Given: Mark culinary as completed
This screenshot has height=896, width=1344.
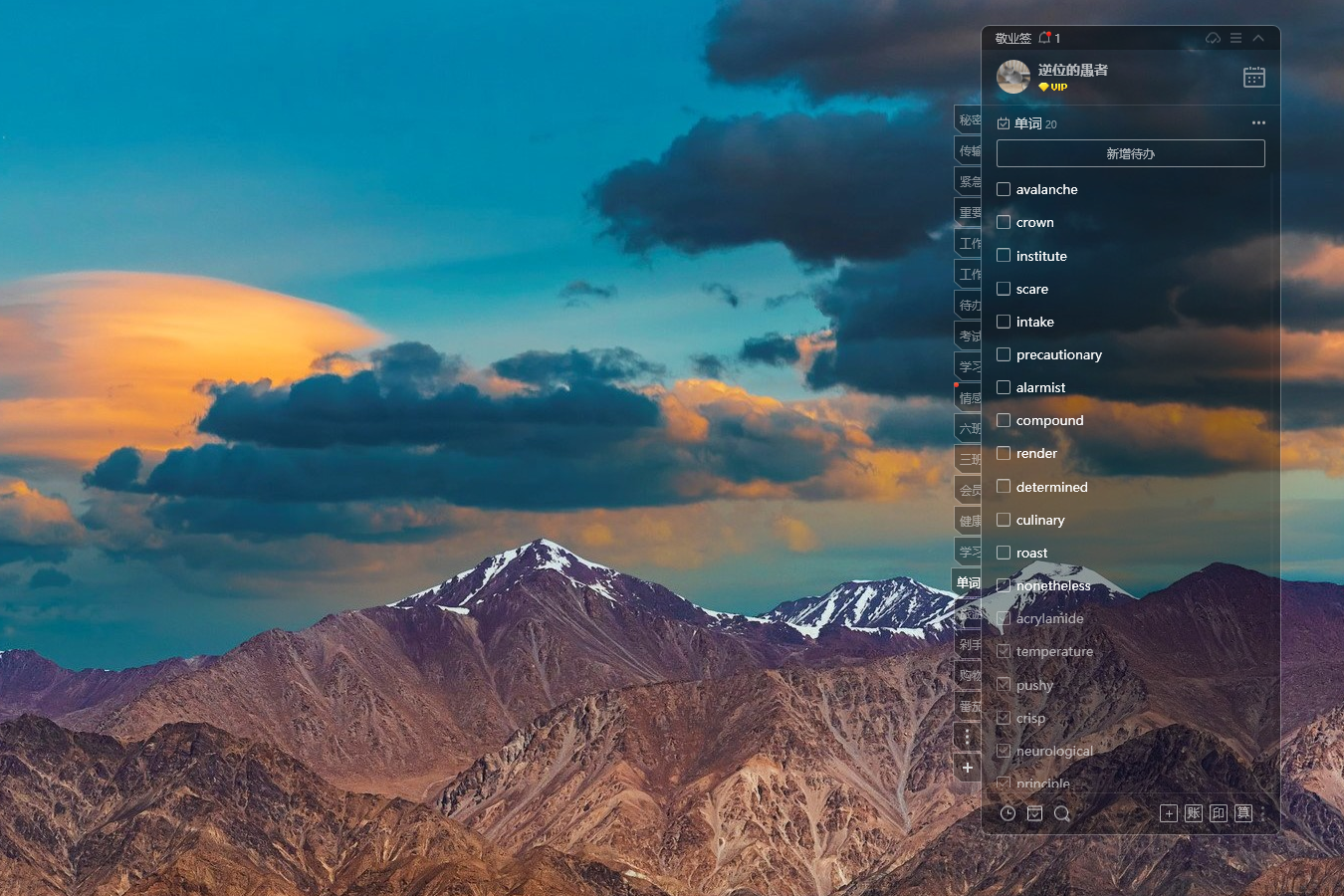Looking at the screenshot, I should tap(1004, 520).
